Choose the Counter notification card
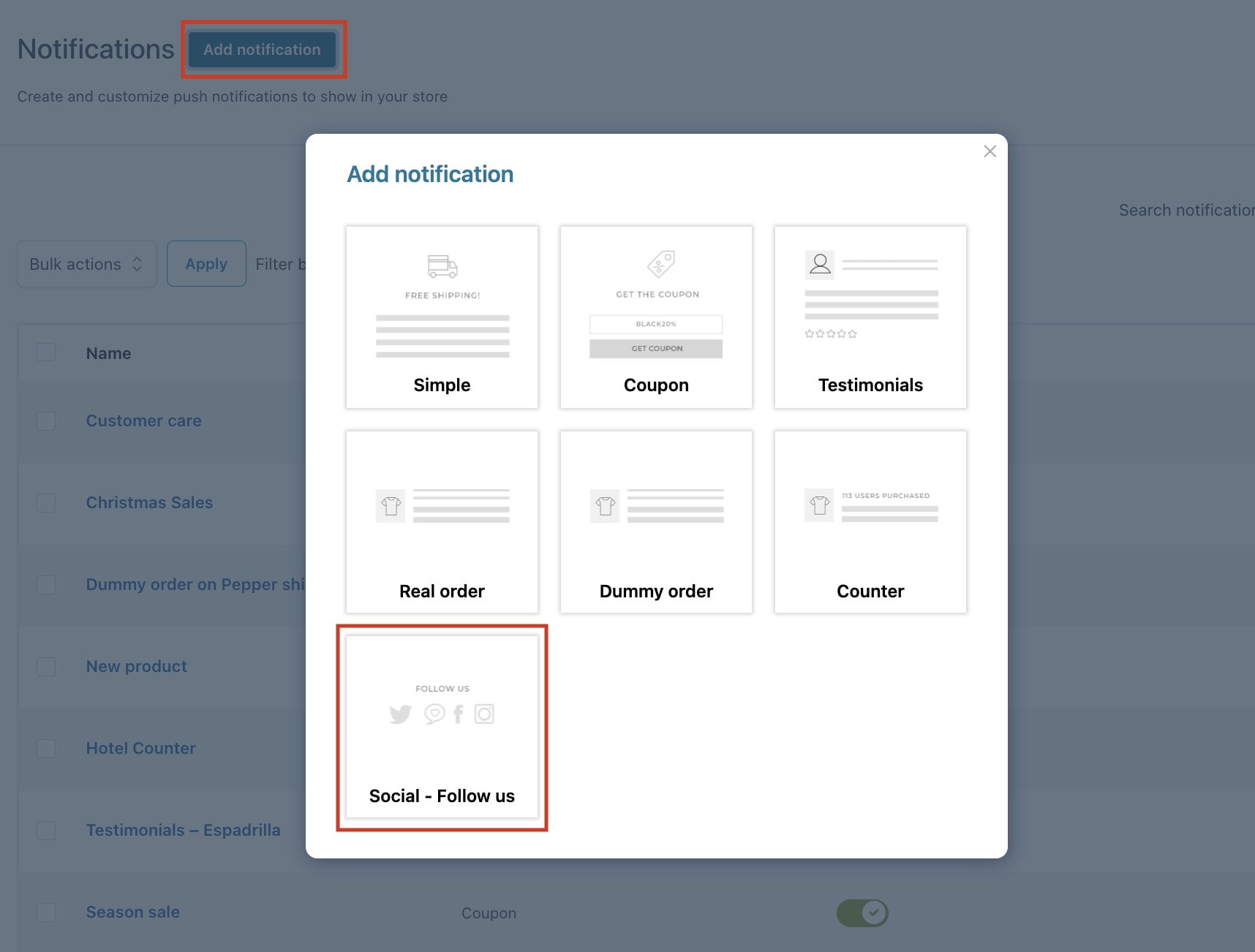 point(870,522)
